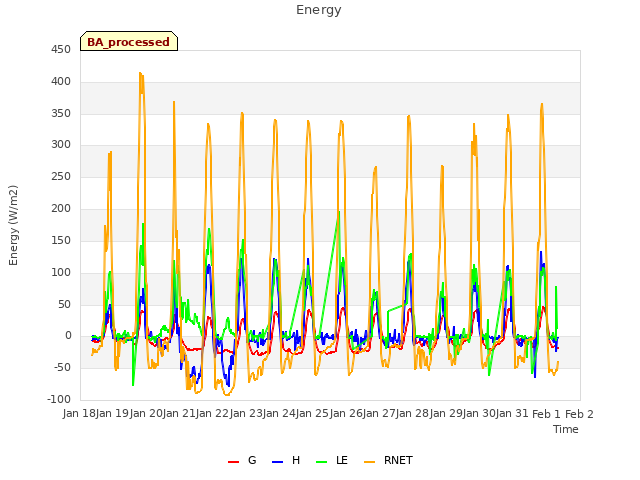Select the RNET legend label
Image resolution: width=640 pixels, height=480 pixels.
tap(398, 460)
